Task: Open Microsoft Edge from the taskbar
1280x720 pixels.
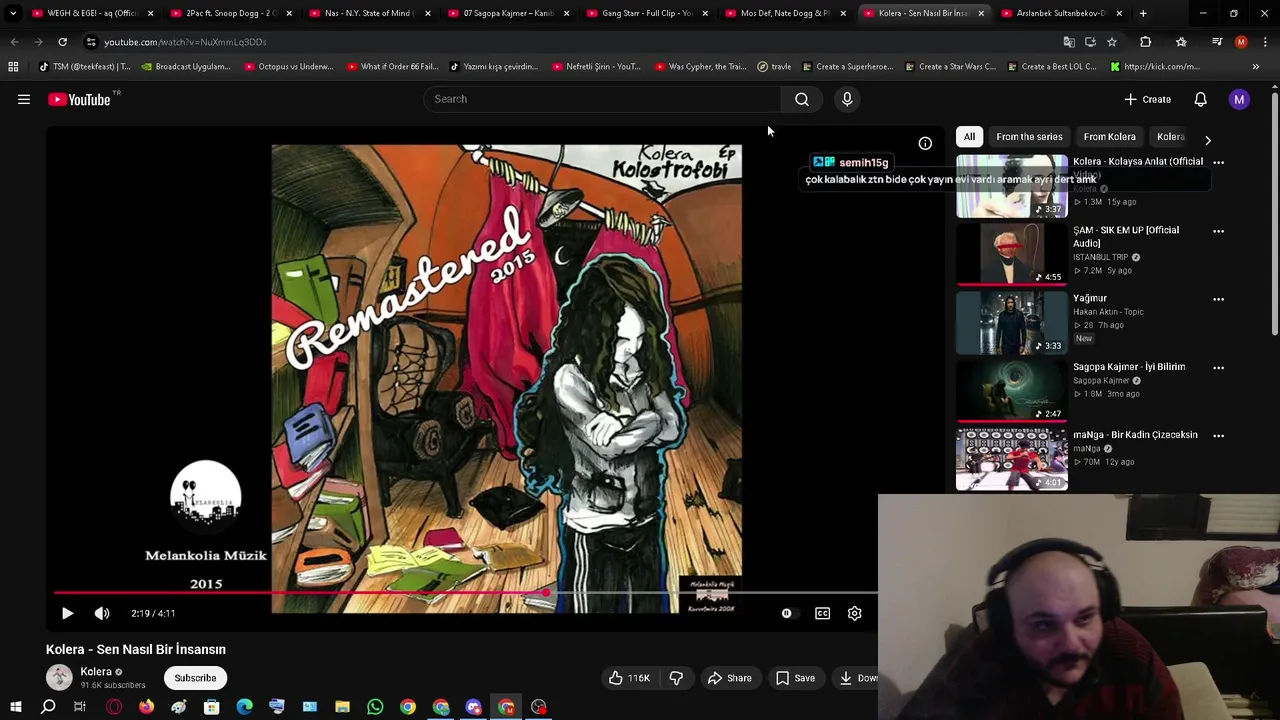Action: 244,707
